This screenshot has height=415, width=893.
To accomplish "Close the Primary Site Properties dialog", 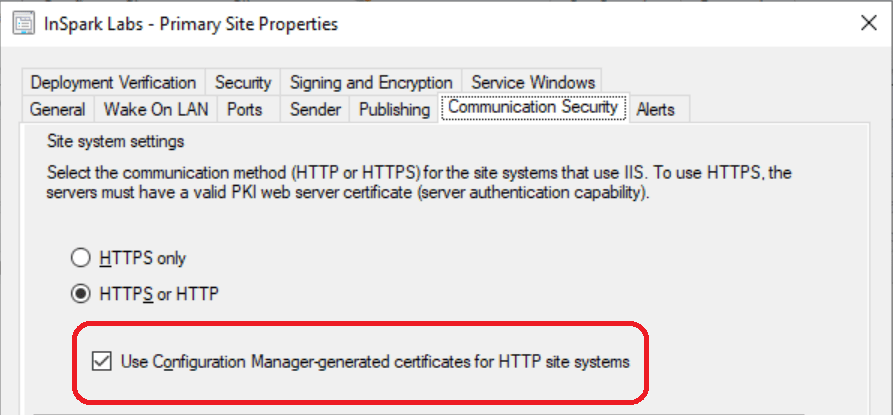I will (866, 24).
